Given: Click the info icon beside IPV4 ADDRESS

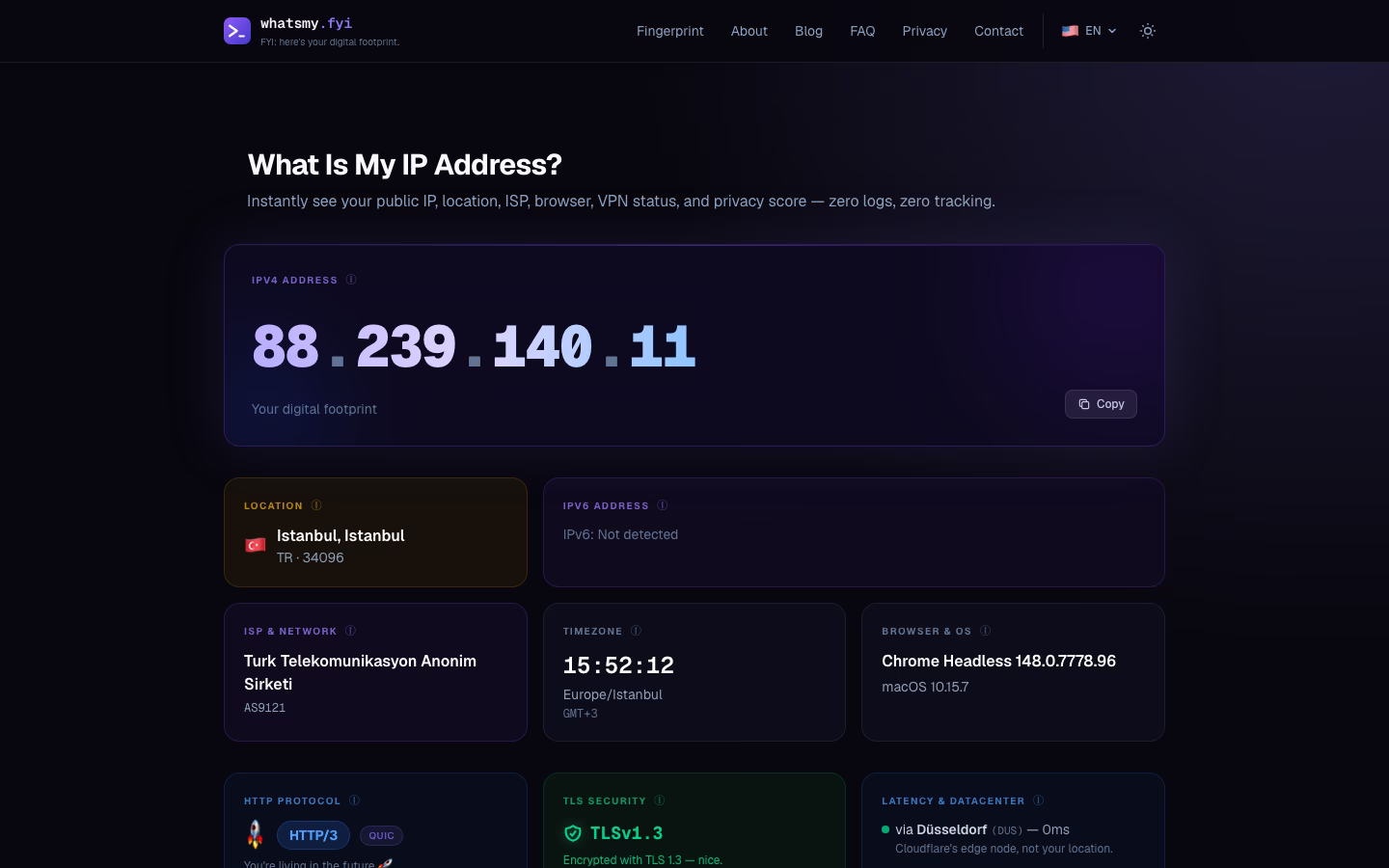Looking at the screenshot, I should point(351,280).
